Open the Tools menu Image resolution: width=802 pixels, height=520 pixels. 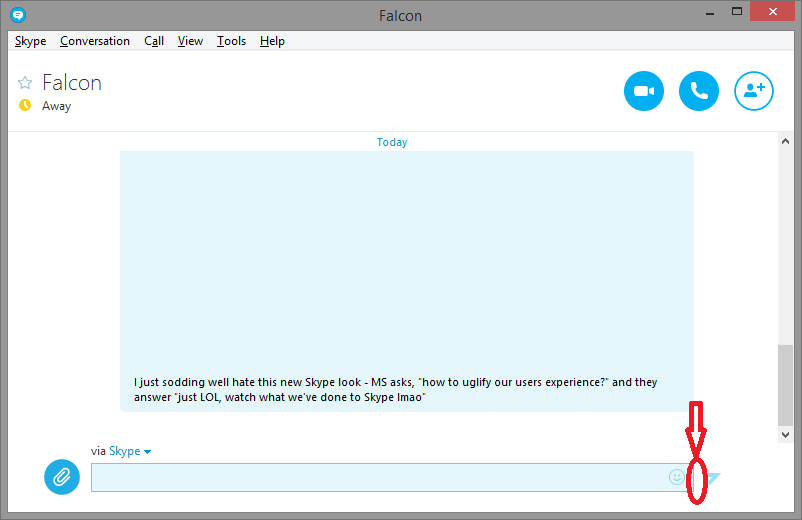click(231, 41)
